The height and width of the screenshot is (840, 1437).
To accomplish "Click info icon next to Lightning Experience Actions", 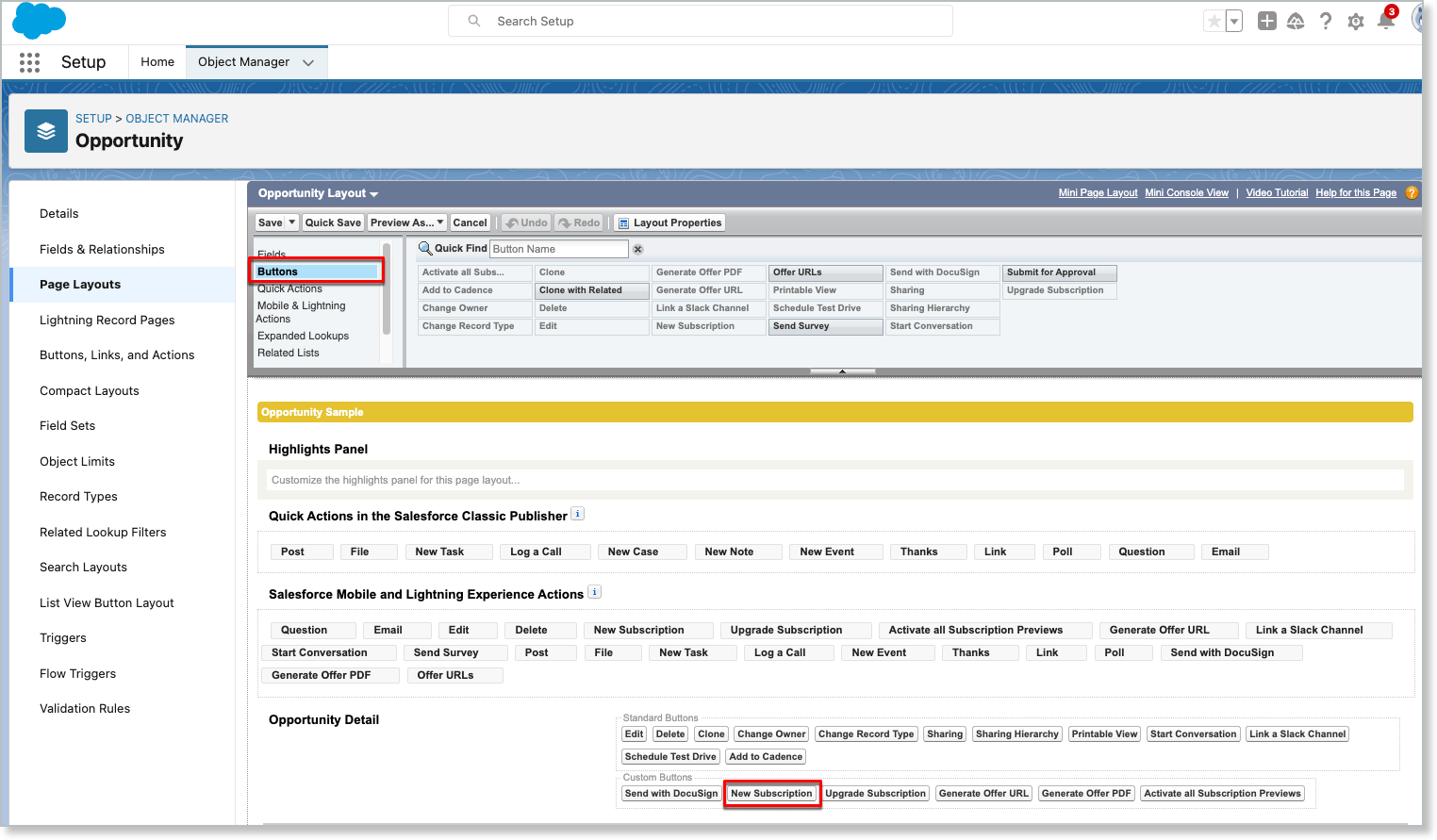I will 594,592.
